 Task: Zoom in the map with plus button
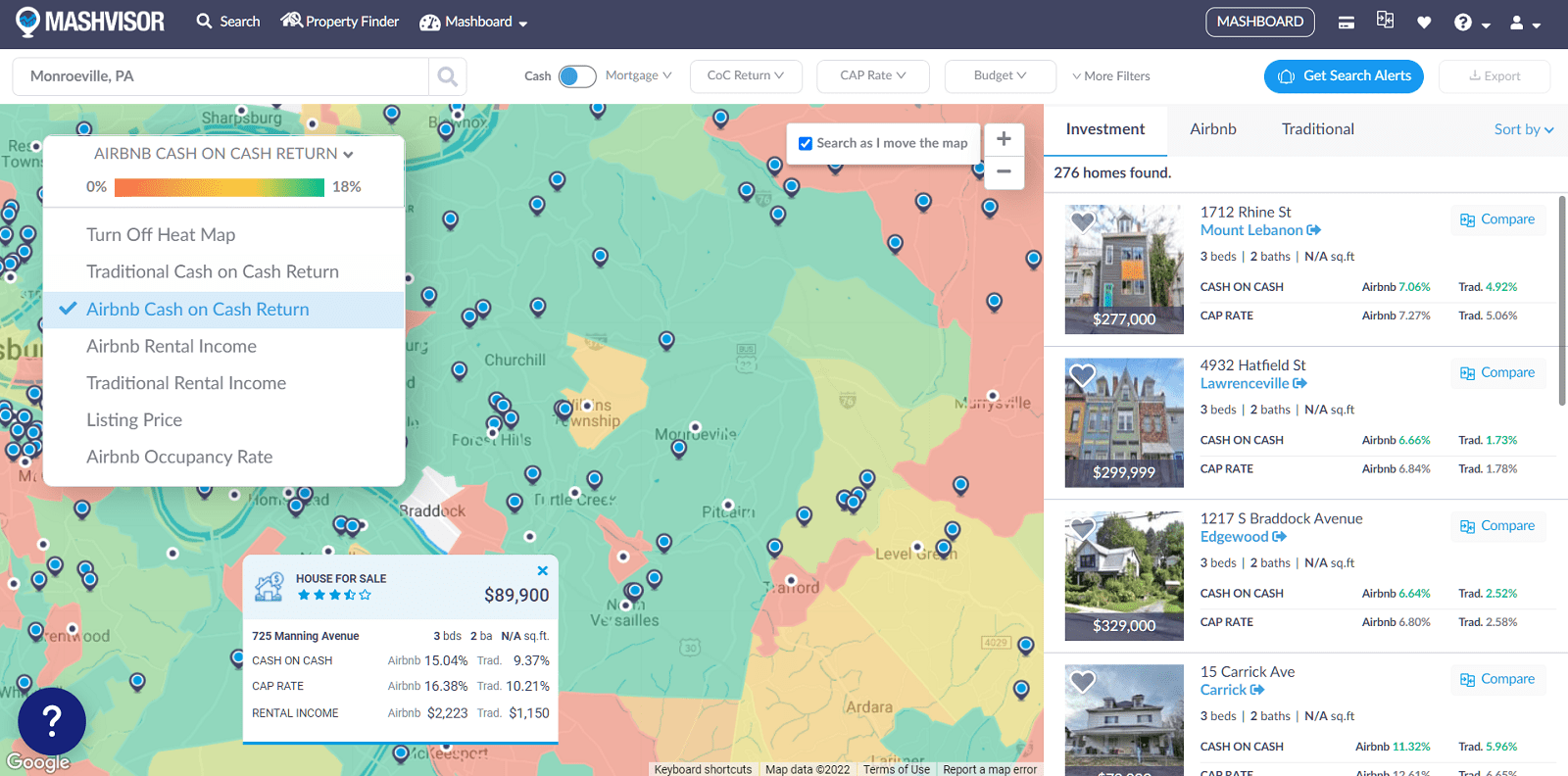(1004, 139)
